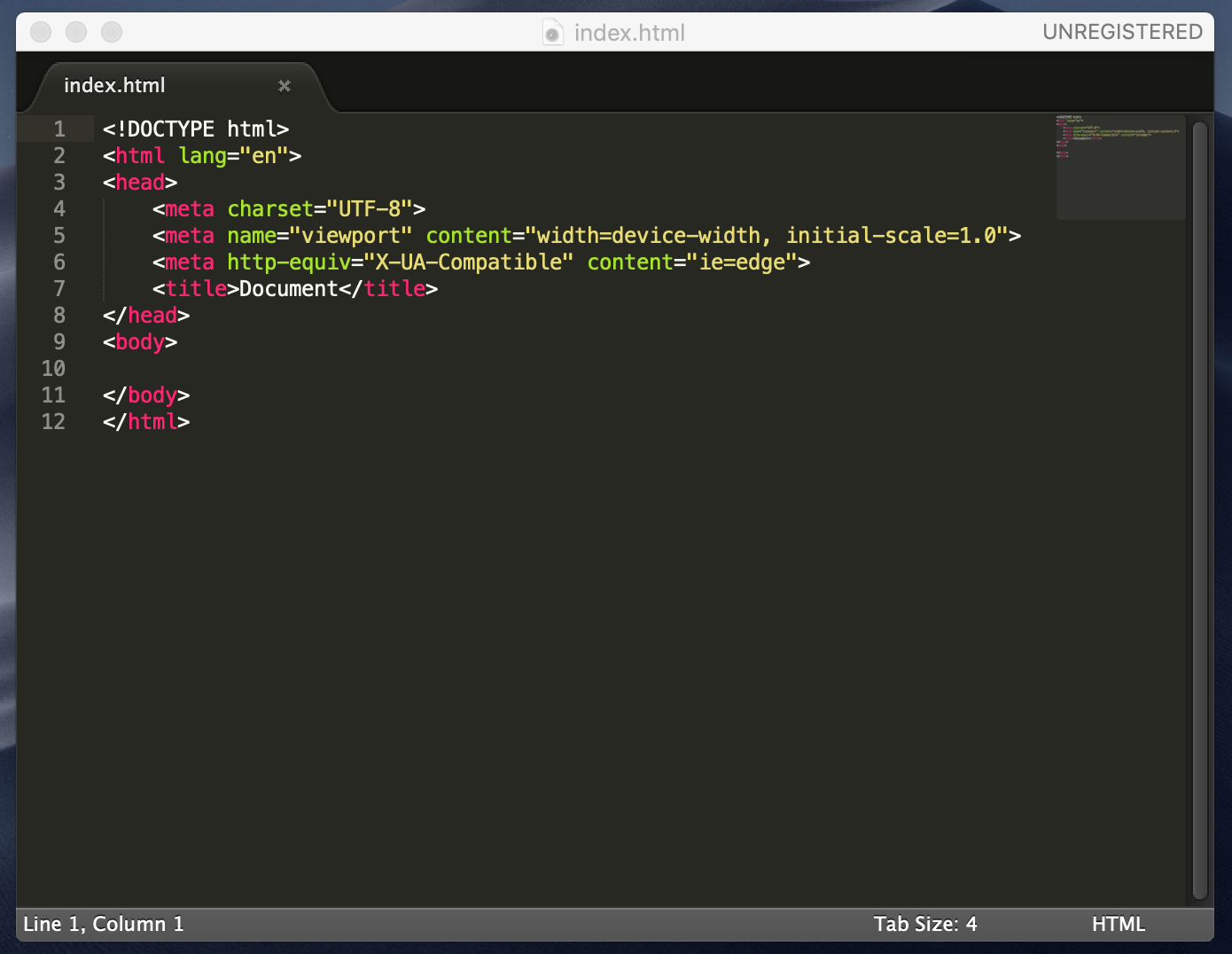The height and width of the screenshot is (954, 1232).
Task: Open the HTML syntax selector in status bar
Action: click(1118, 924)
